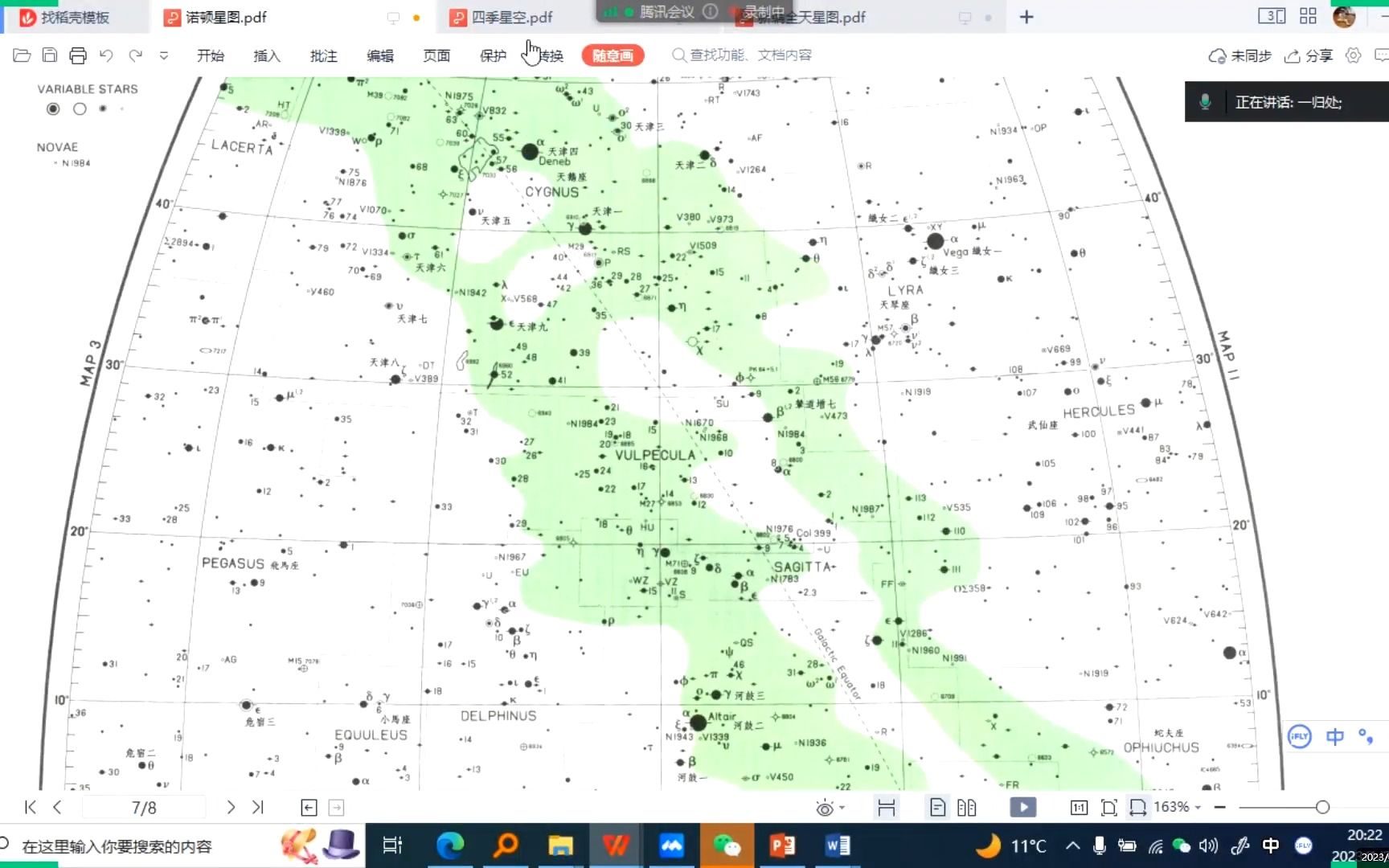The height and width of the screenshot is (868, 1389).
Task: Print the star chart PDF
Action: coord(78,55)
